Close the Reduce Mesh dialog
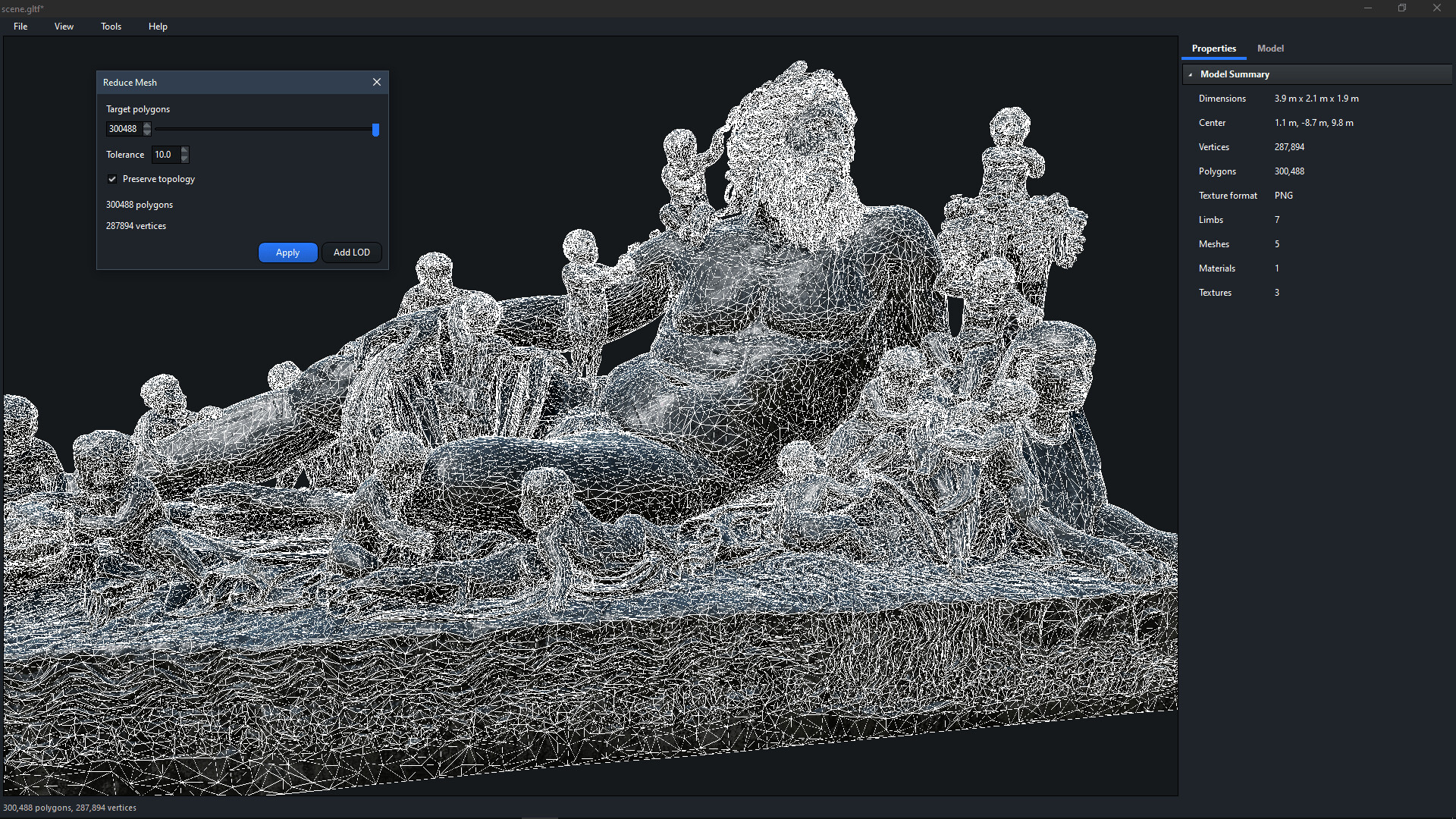Viewport: 1456px width, 819px height. click(x=377, y=82)
